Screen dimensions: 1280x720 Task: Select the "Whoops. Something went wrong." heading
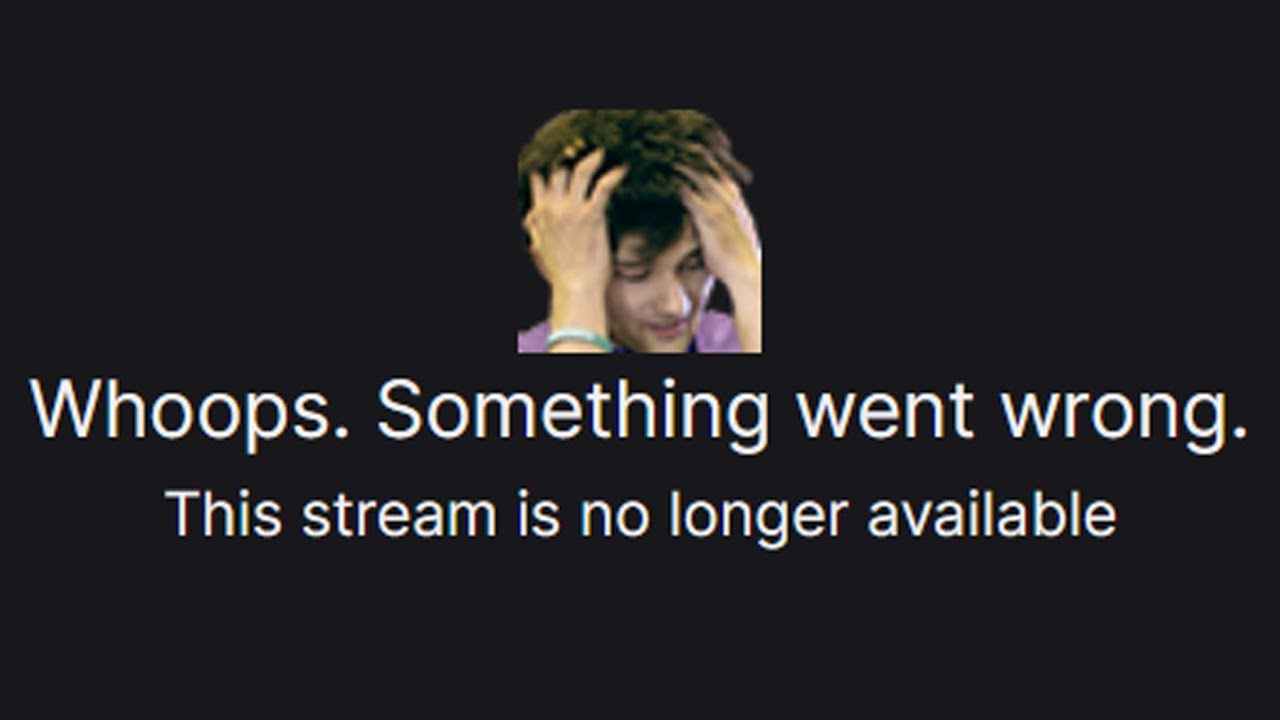tap(640, 415)
